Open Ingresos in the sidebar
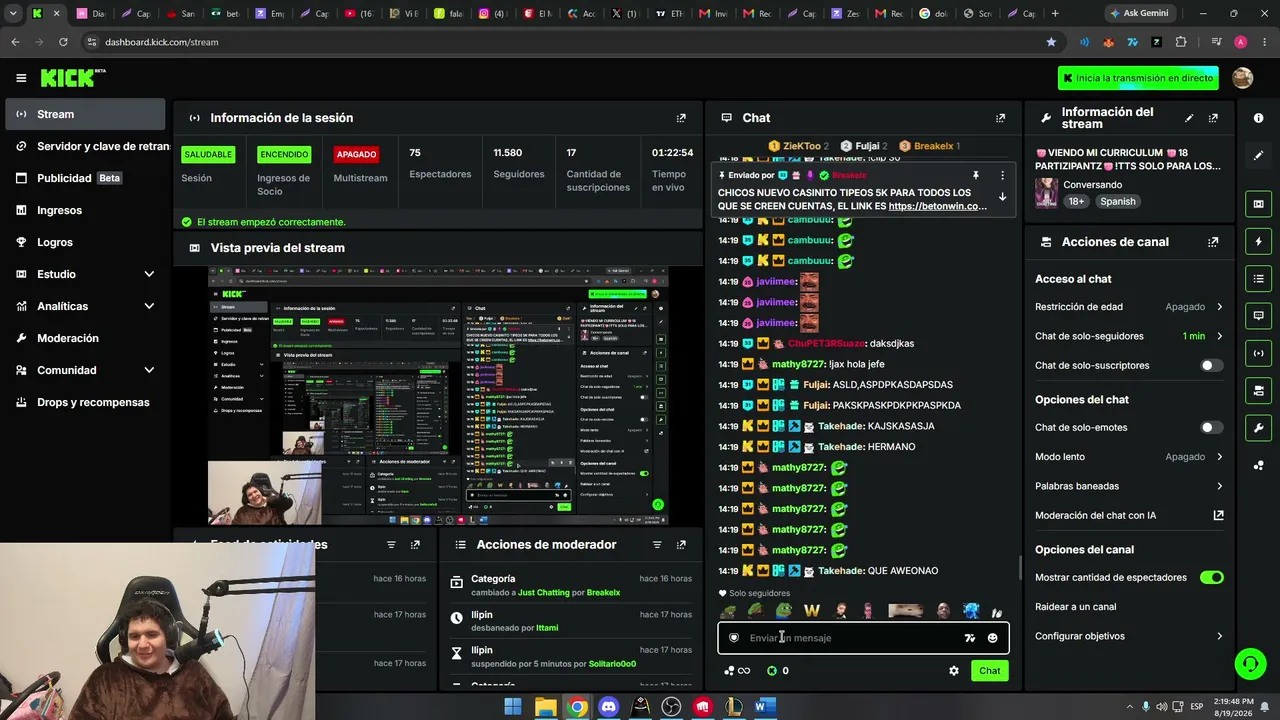This screenshot has height=720, width=1280. point(85,210)
